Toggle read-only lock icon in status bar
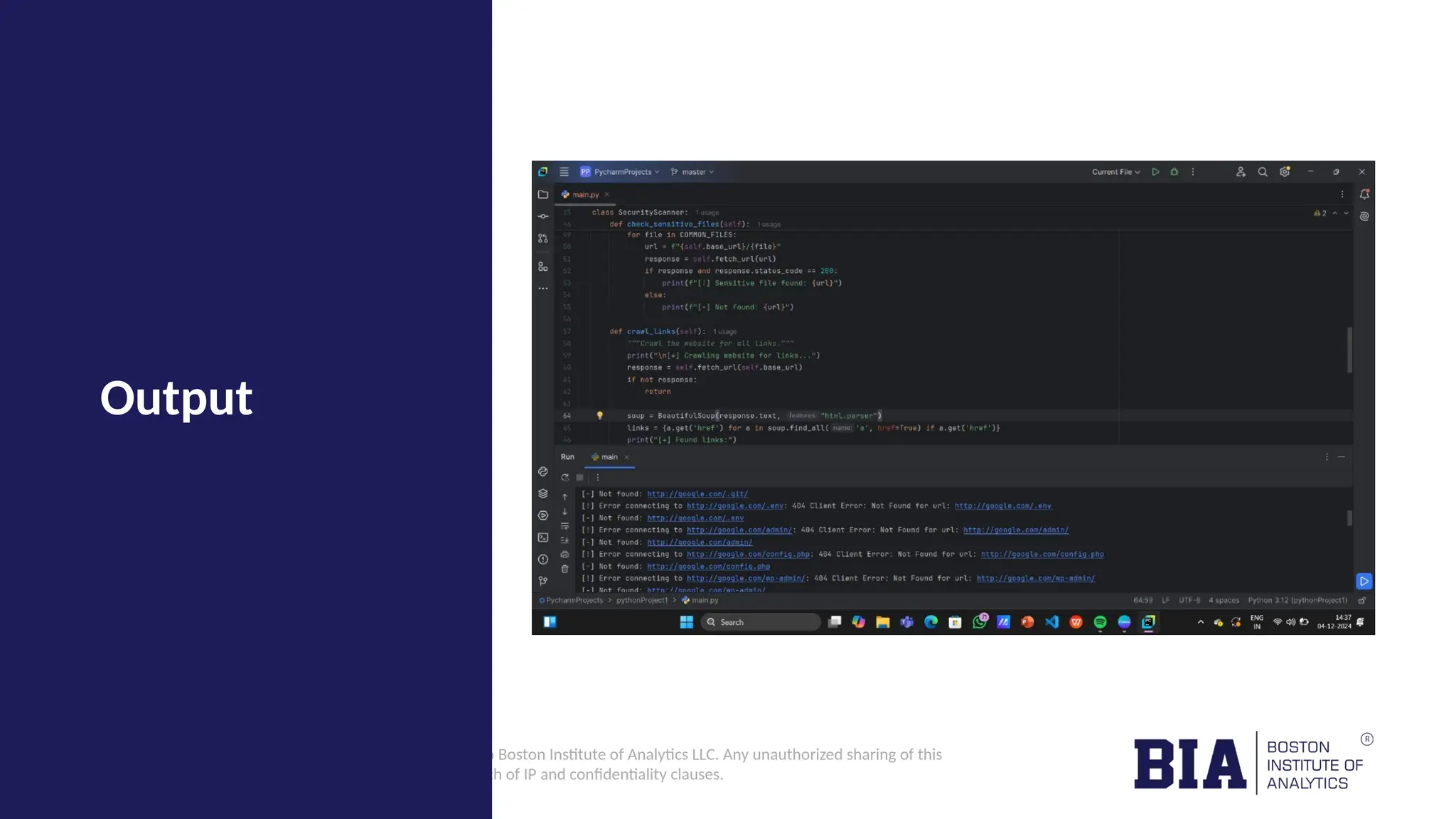 tap(1362, 601)
